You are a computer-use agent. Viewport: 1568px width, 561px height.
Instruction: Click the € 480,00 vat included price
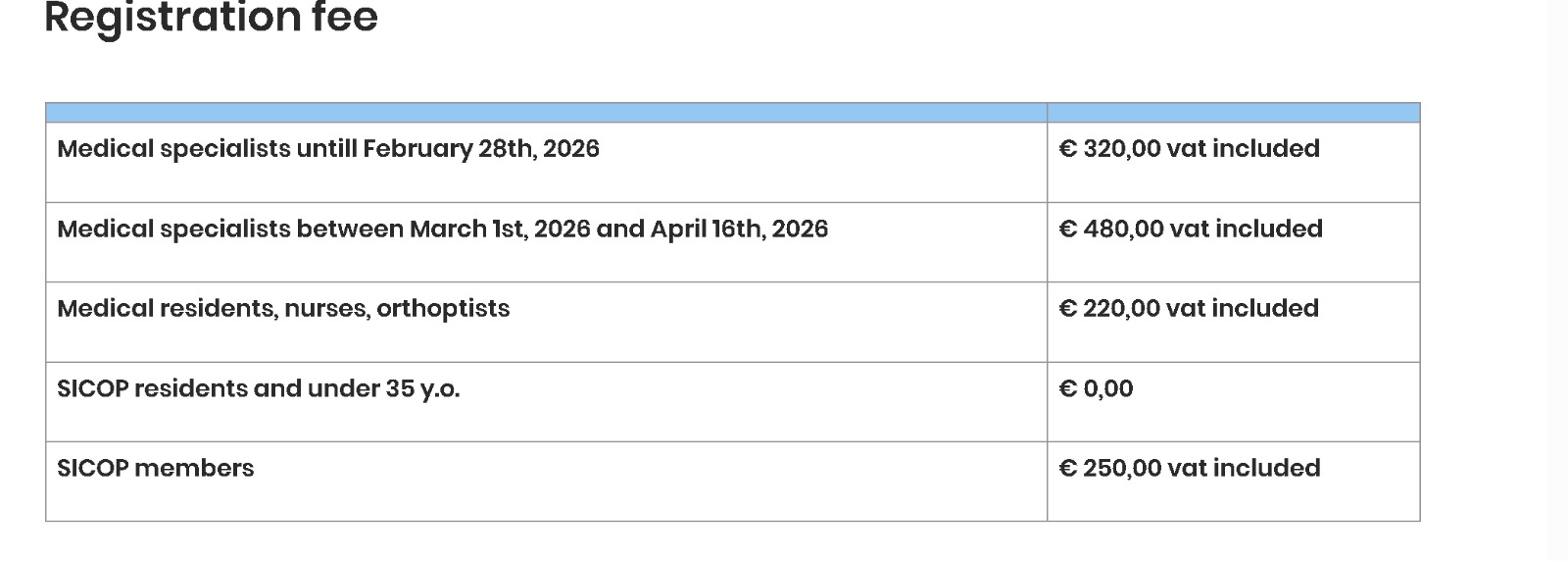[x=1190, y=229]
